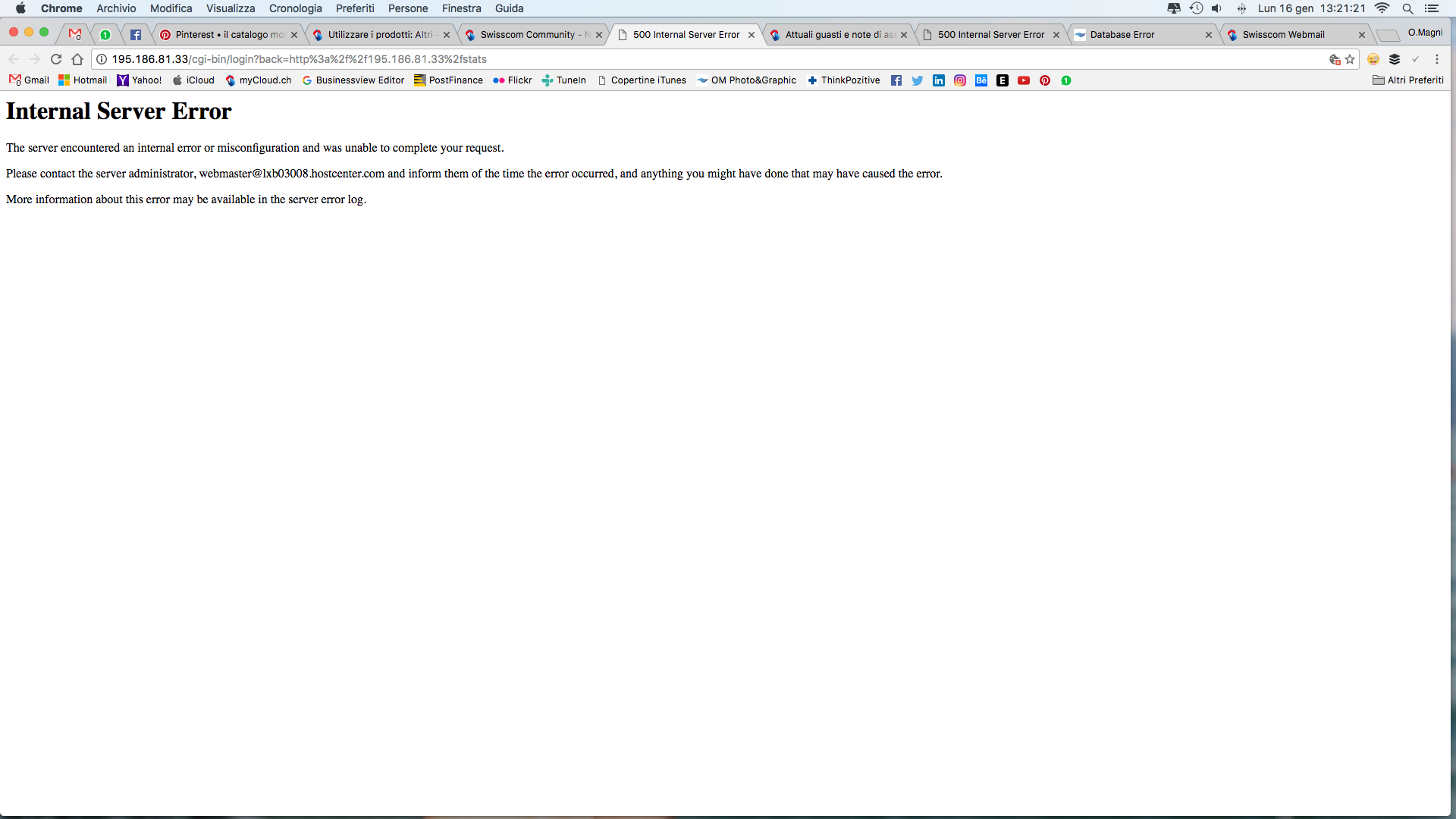Open the Chrome three-dot menu
The image size is (1456, 819).
point(1436,59)
